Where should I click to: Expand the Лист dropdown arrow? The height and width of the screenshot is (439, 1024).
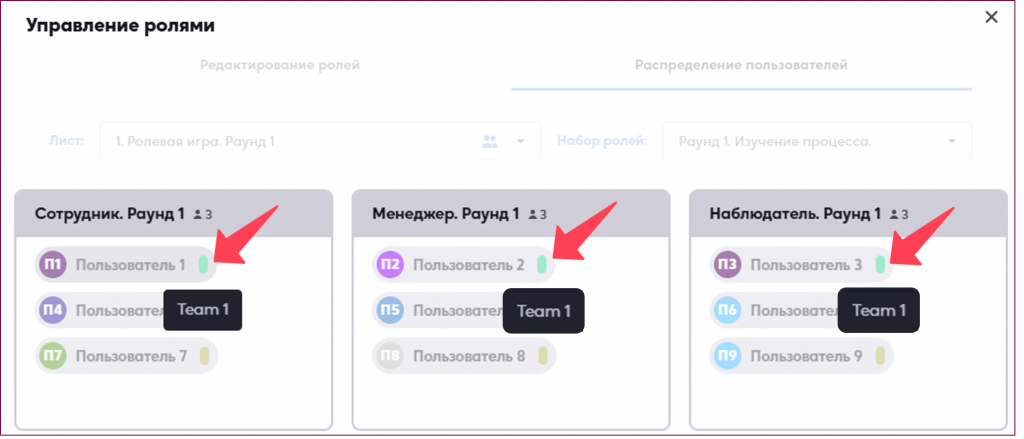[520, 141]
